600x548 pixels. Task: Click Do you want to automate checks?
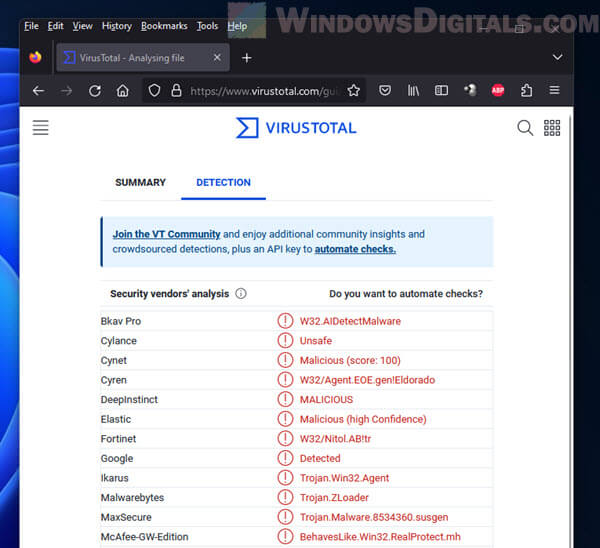pos(406,294)
